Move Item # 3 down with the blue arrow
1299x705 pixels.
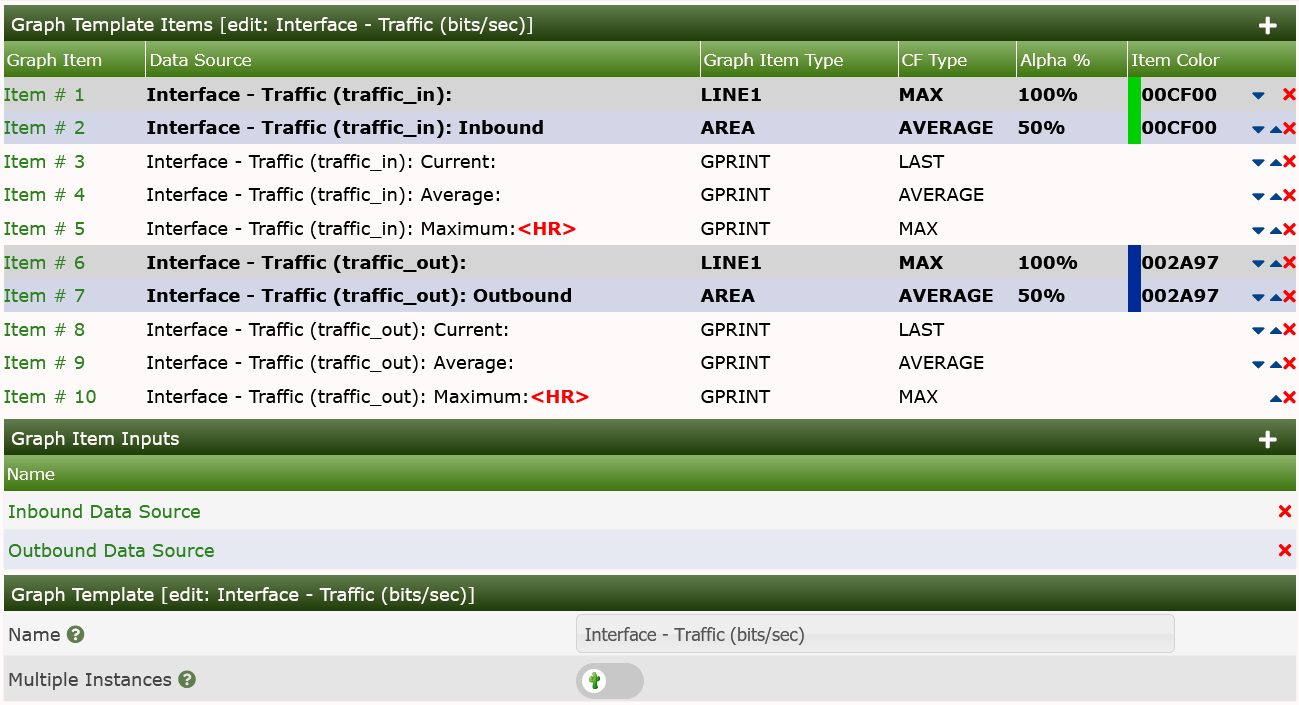coord(1258,161)
